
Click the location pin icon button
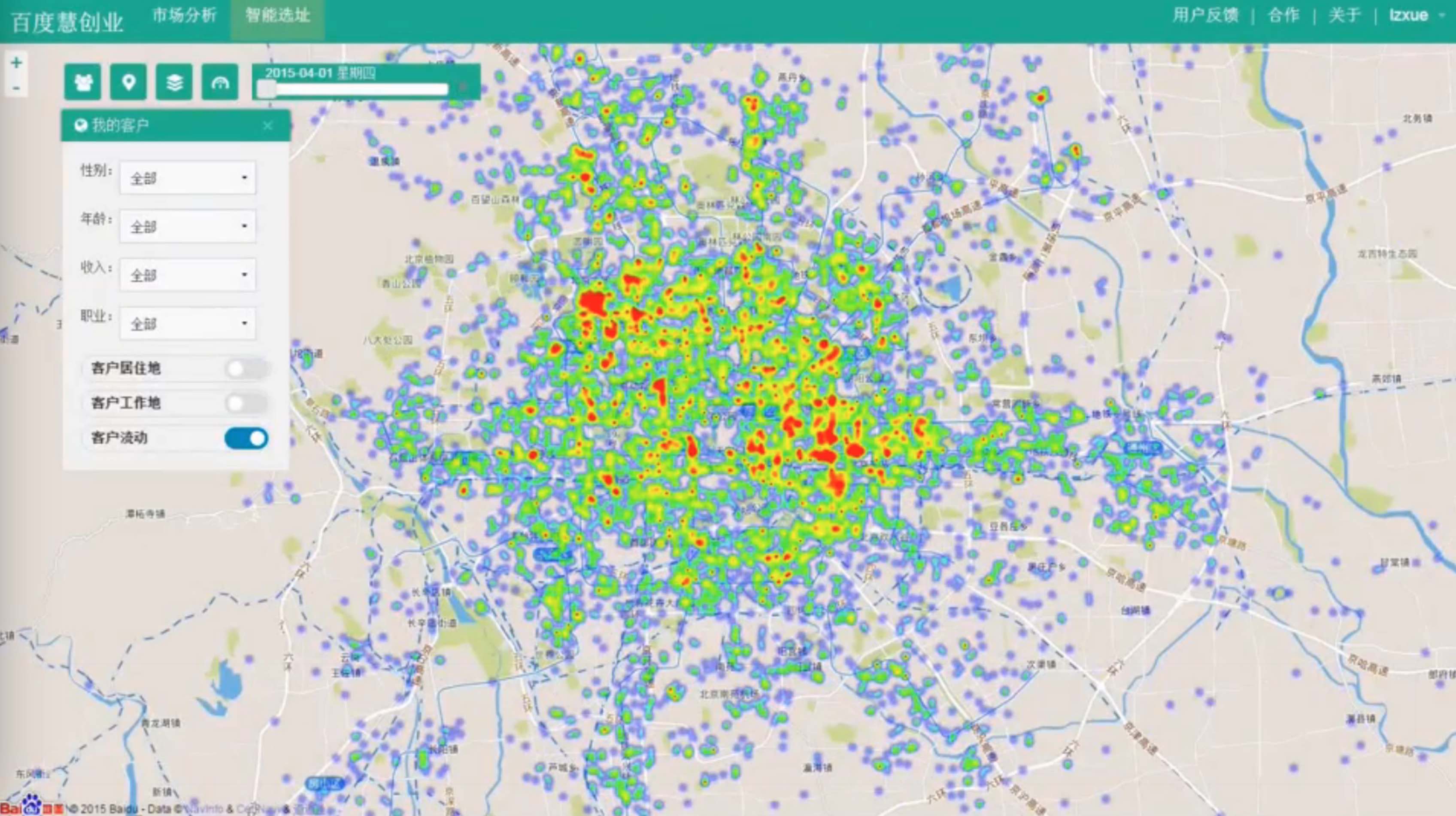tap(129, 82)
